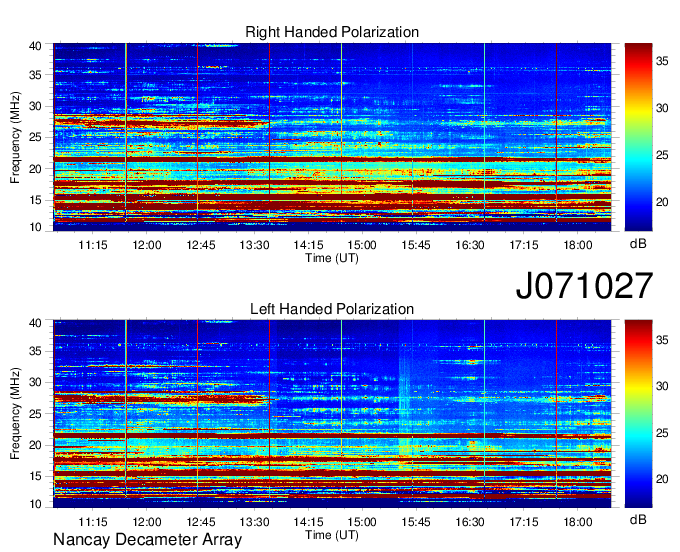Click the 15 MHz tick on bottom plot
The height and width of the screenshot is (552, 680).
(x=35, y=476)
